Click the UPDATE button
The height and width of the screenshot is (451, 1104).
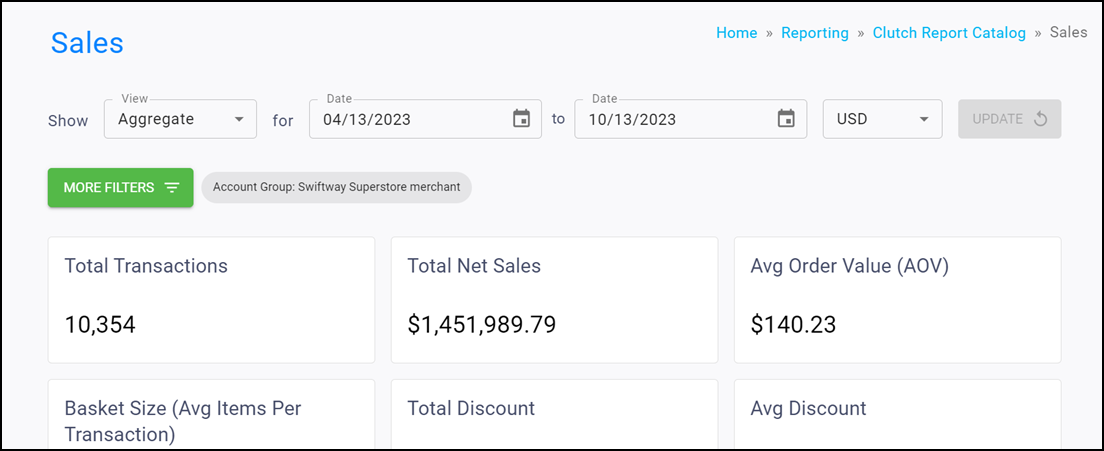(1010, 119)
